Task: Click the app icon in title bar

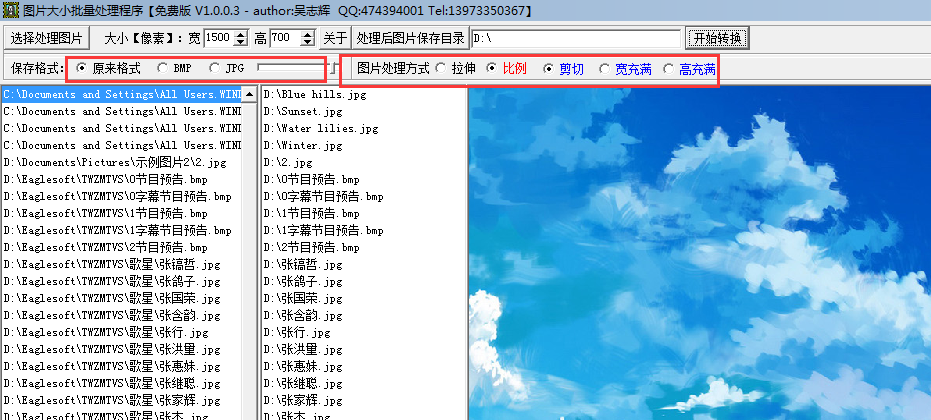Action: [x=10, y=10]
